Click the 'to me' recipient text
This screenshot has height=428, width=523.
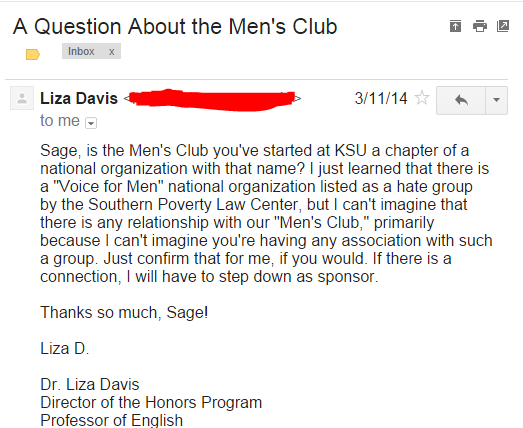(x=60, y=121)
